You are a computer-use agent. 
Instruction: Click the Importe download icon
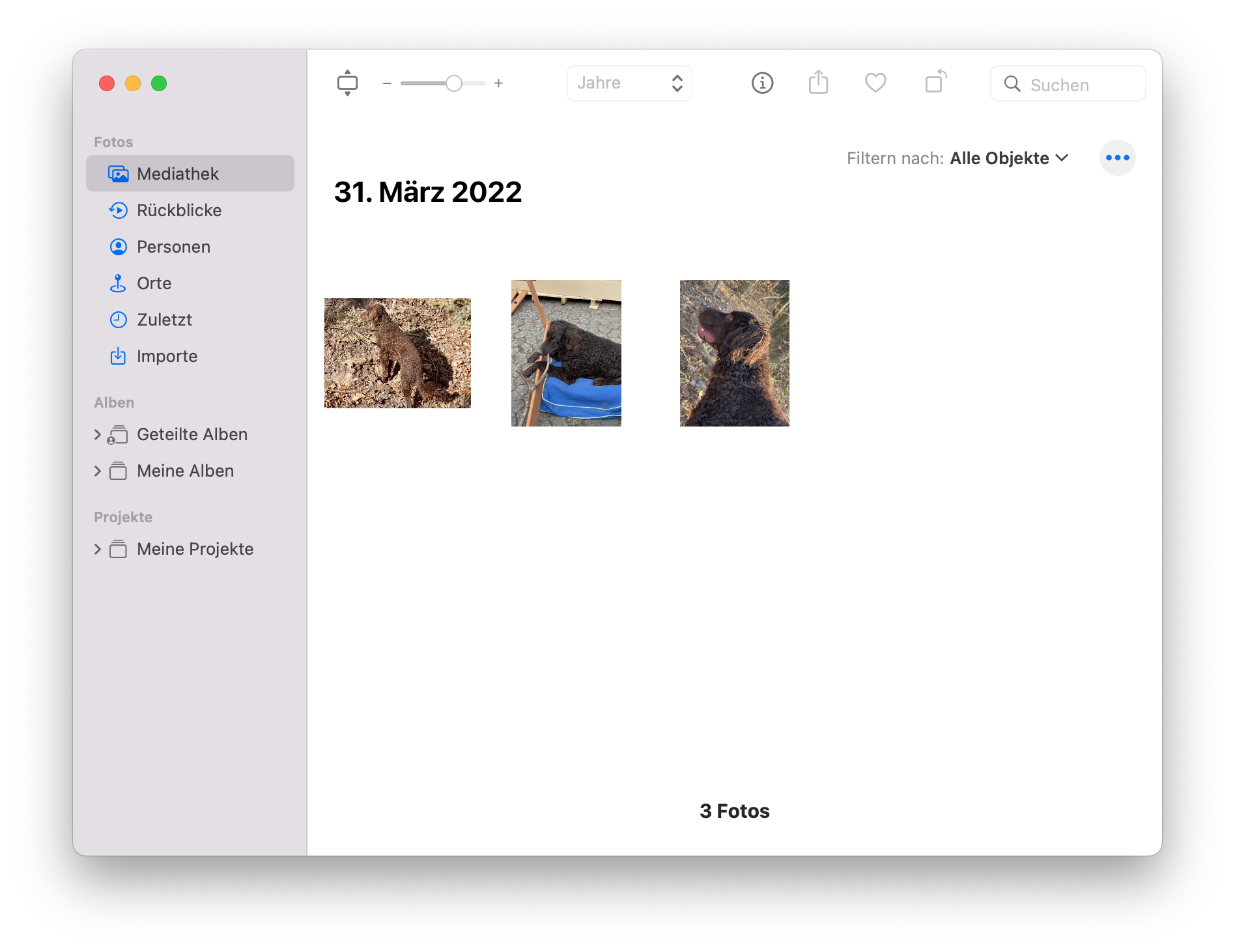pyautogui.click(x=118, y=356)
